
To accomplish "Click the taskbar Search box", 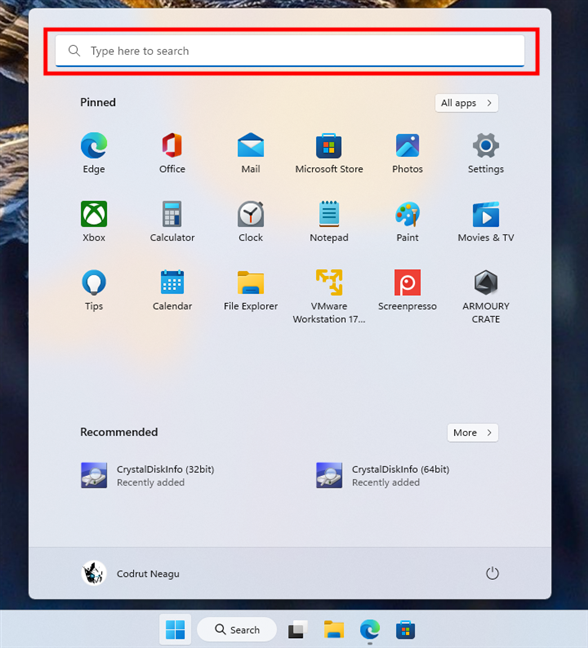I will tap(237, 630).
